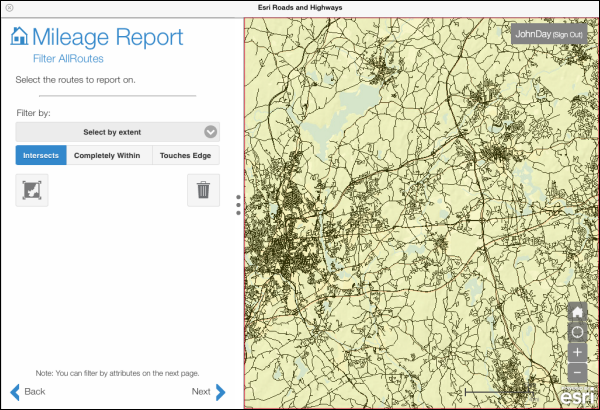Zoom out on the map
The height and width of the screenshot is (410, 600).
pyautogui.click(x=577, y=373)
